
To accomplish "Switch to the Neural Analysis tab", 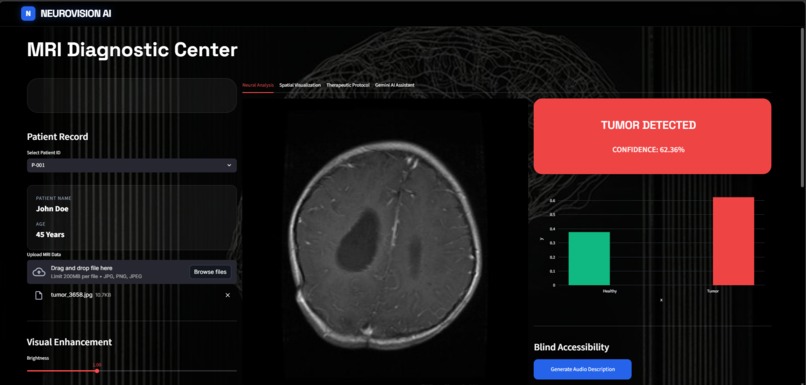I will 258,85.
